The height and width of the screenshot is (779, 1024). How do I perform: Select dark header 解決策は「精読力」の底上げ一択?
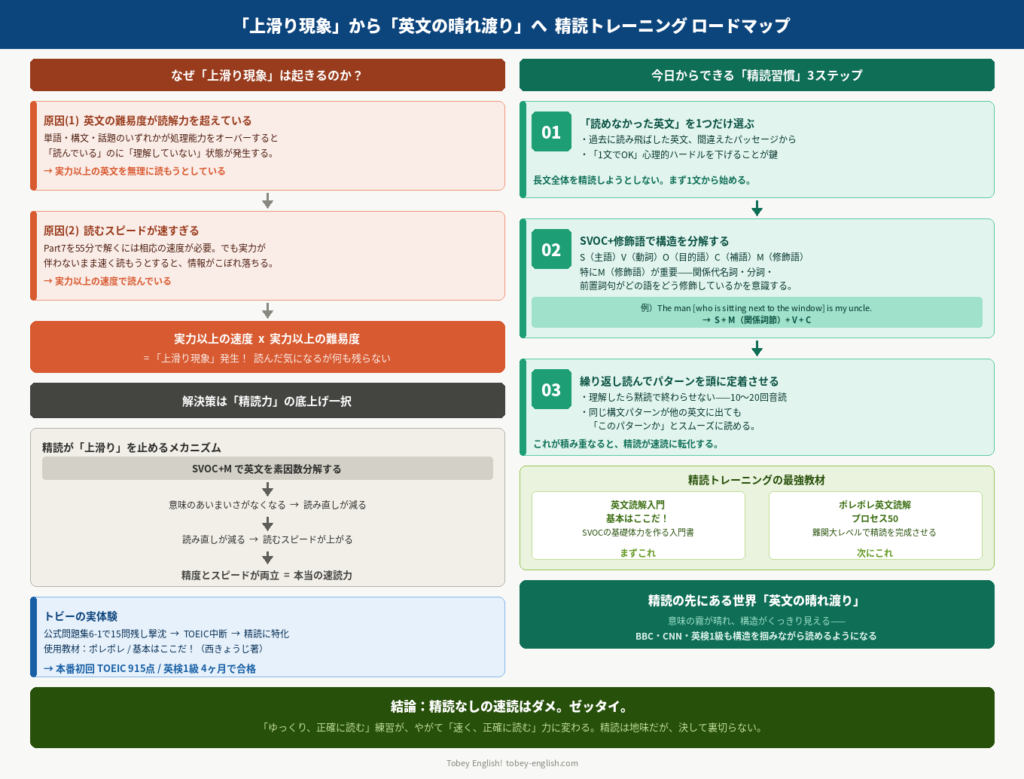(267, 401)
